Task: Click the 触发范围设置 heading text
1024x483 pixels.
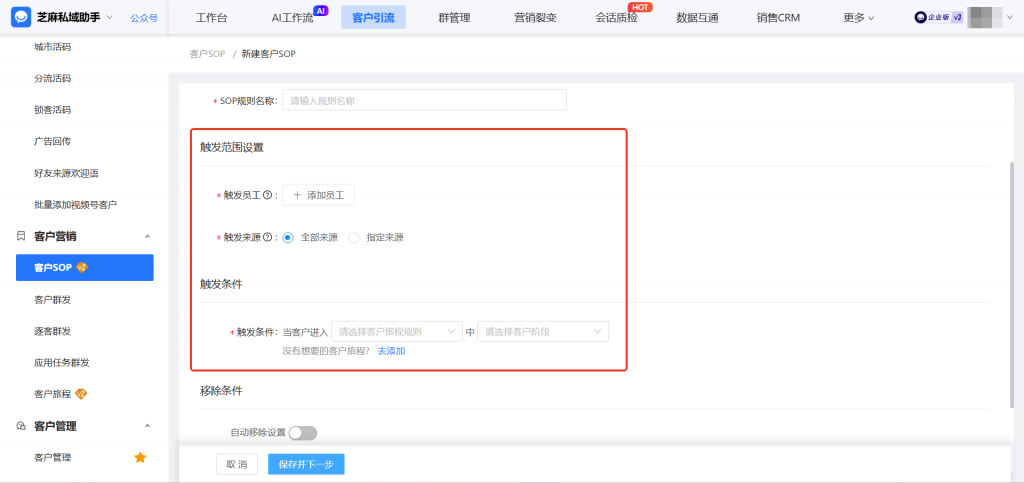Action: (x=232, y=148)
